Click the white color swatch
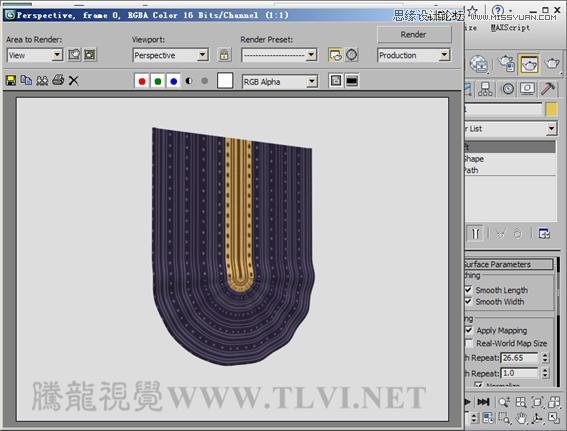Image resolution: width=567 pixels, height=431 pixels. pyautogui.click(x=225, y=81)
